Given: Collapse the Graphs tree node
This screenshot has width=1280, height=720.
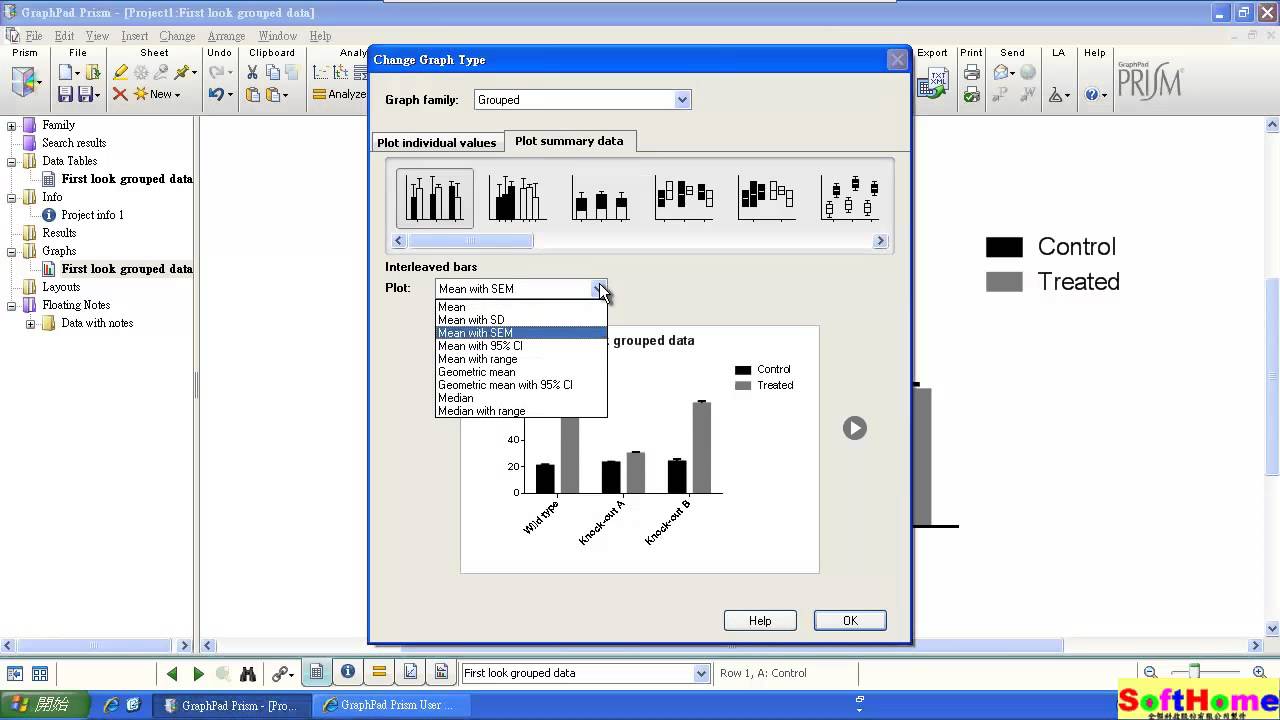Looking at the screenshot, I should tap(12, 251).
